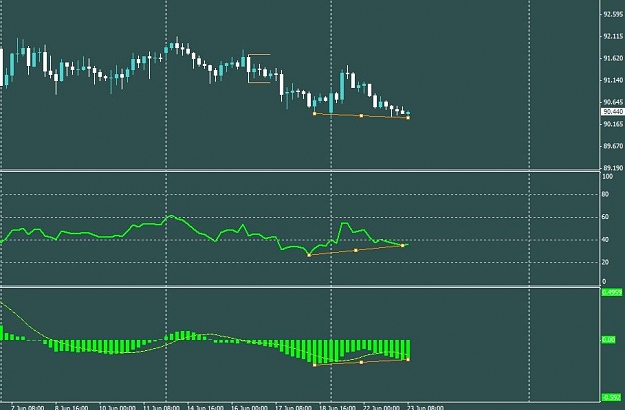Select the middle anchor of the RSI trendline
Viewport: 625px width, 410px height.
click(356, 250)
